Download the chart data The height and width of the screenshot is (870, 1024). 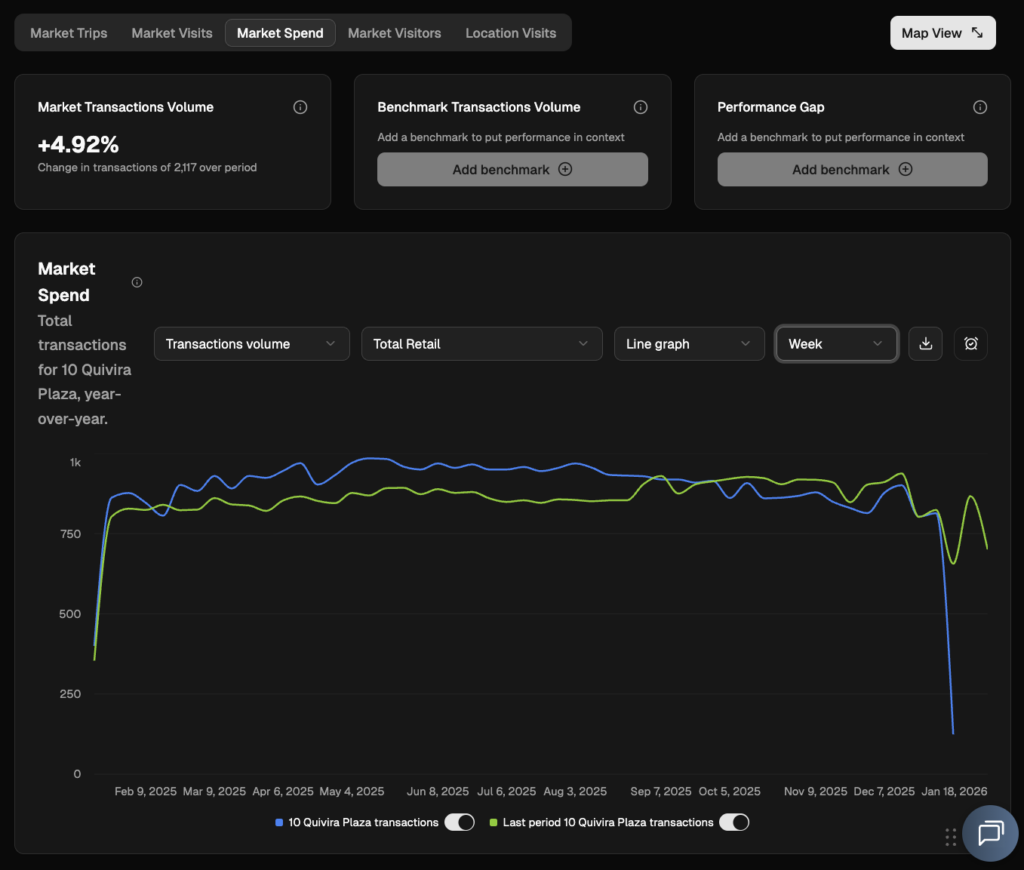pyautogui.click(x=925, y=344)
